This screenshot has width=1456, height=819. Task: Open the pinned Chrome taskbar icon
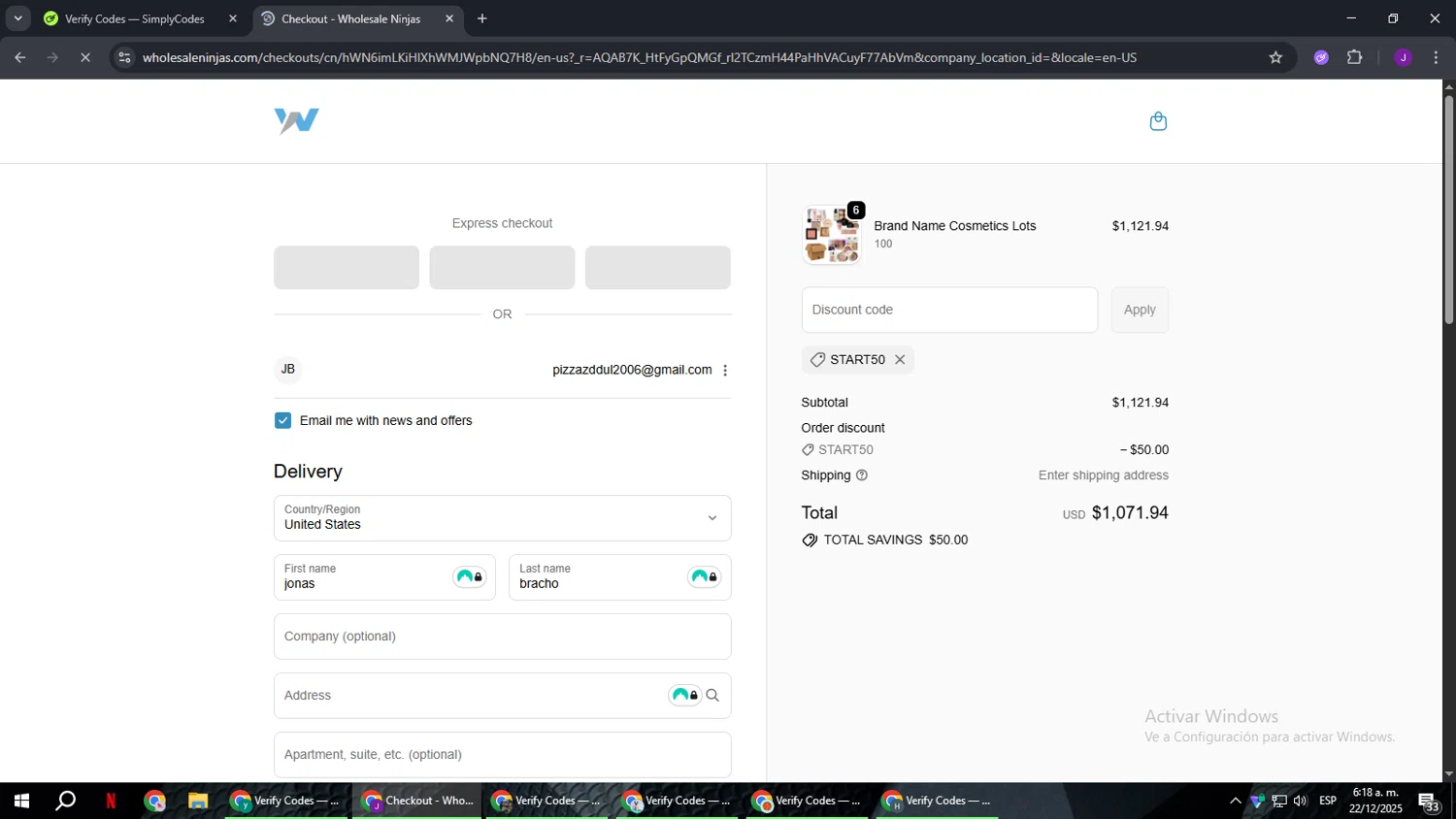(155, 801)
